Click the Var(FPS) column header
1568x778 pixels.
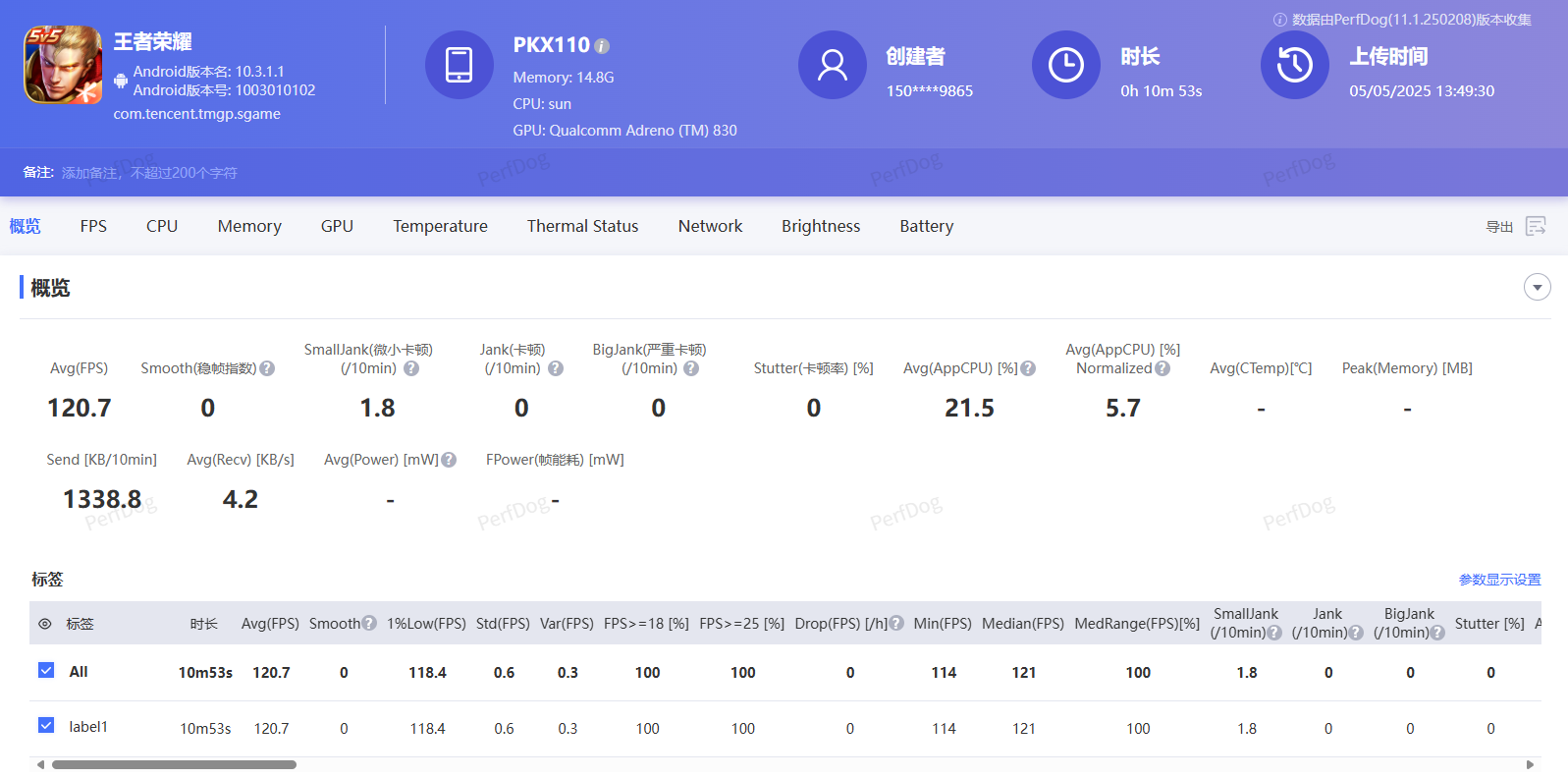tap(567, 623)
